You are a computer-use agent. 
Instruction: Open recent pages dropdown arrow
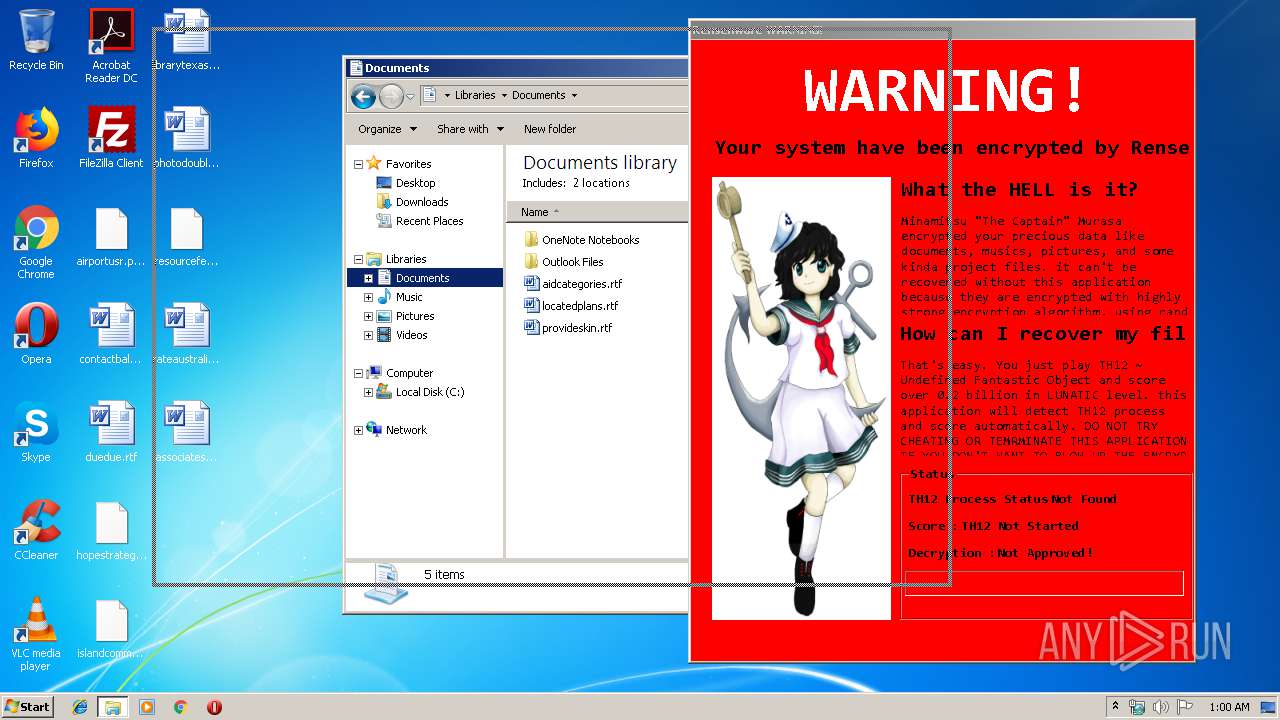(x=410, y=97)
